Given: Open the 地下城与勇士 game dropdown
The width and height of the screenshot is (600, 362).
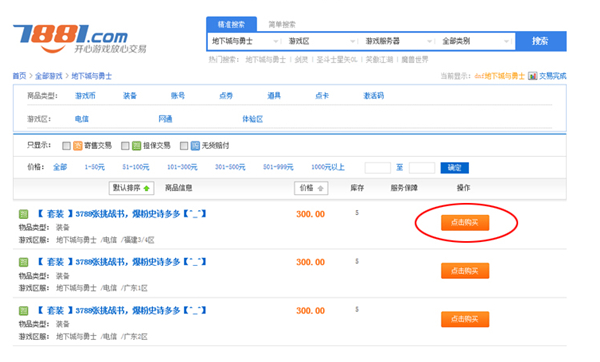Looking at the screenshot, I should coord(245,41).
